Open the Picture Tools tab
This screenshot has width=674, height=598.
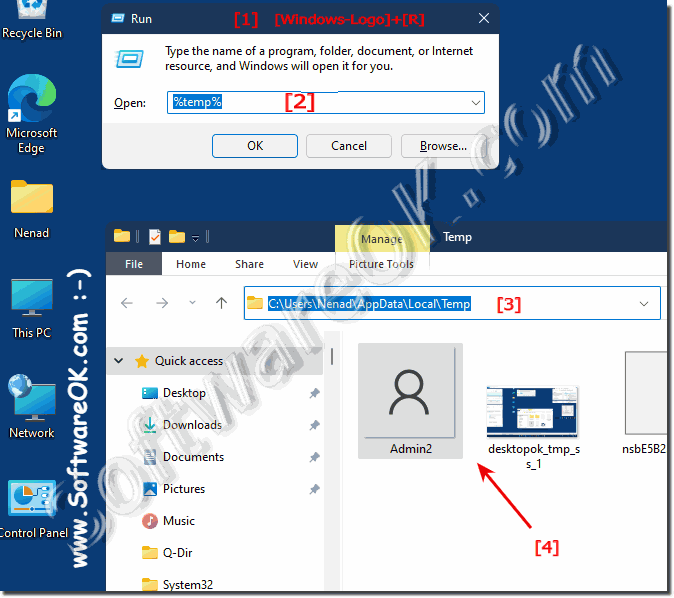pos(382,264)
